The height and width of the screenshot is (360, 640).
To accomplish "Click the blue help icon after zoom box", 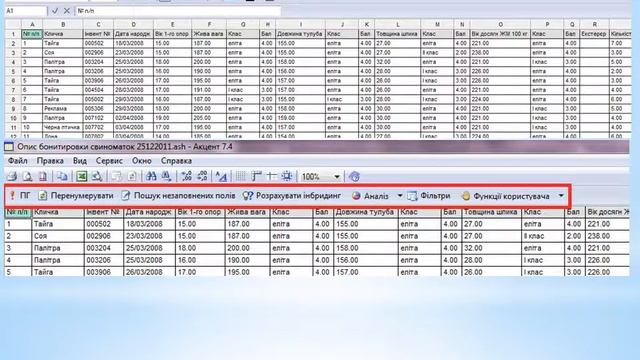I will [x=354, y=176].
